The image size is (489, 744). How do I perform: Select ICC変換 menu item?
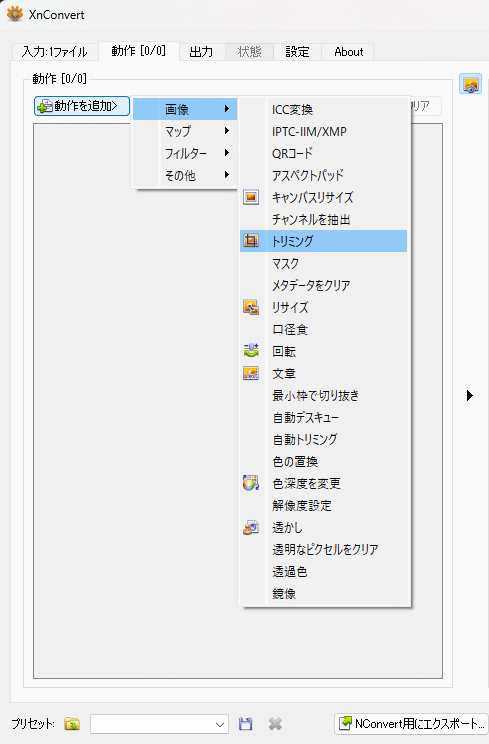click(323, 110)
